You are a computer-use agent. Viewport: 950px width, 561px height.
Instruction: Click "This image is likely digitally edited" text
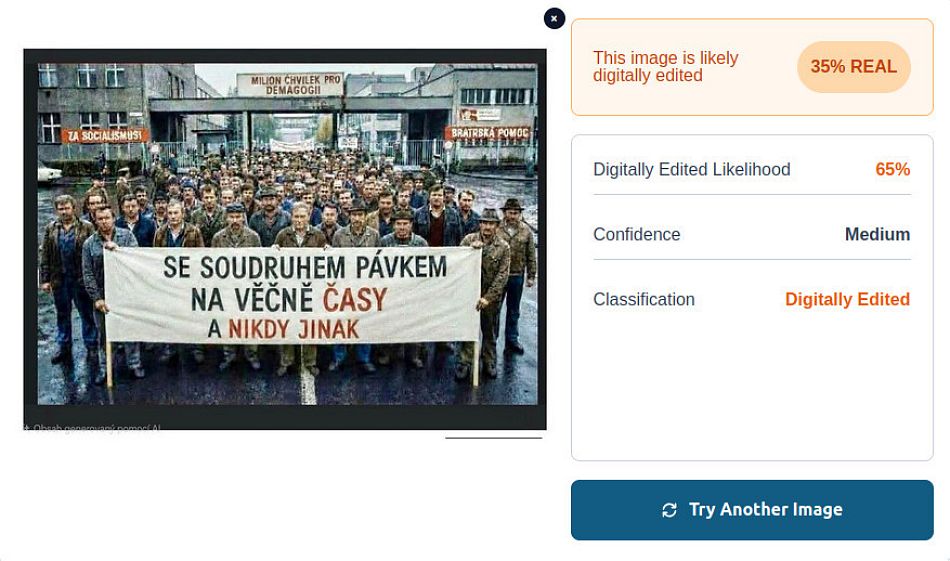[665, 67]
